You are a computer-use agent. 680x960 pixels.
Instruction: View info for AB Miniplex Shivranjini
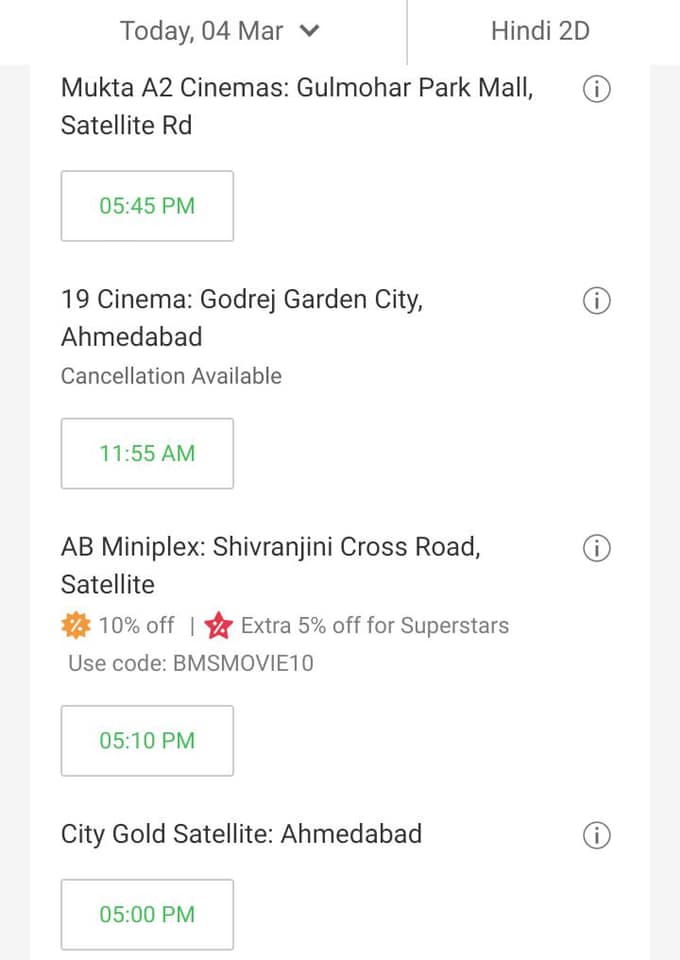tap(596, 548)
